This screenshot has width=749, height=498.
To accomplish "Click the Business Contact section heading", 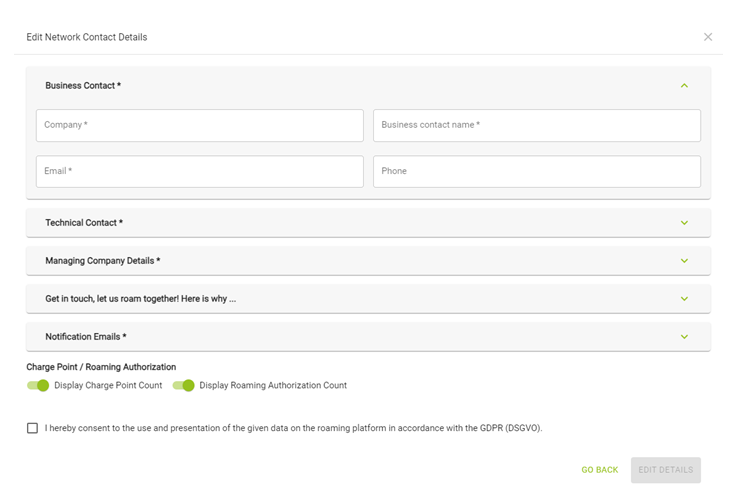I will [x=83, y=85].
